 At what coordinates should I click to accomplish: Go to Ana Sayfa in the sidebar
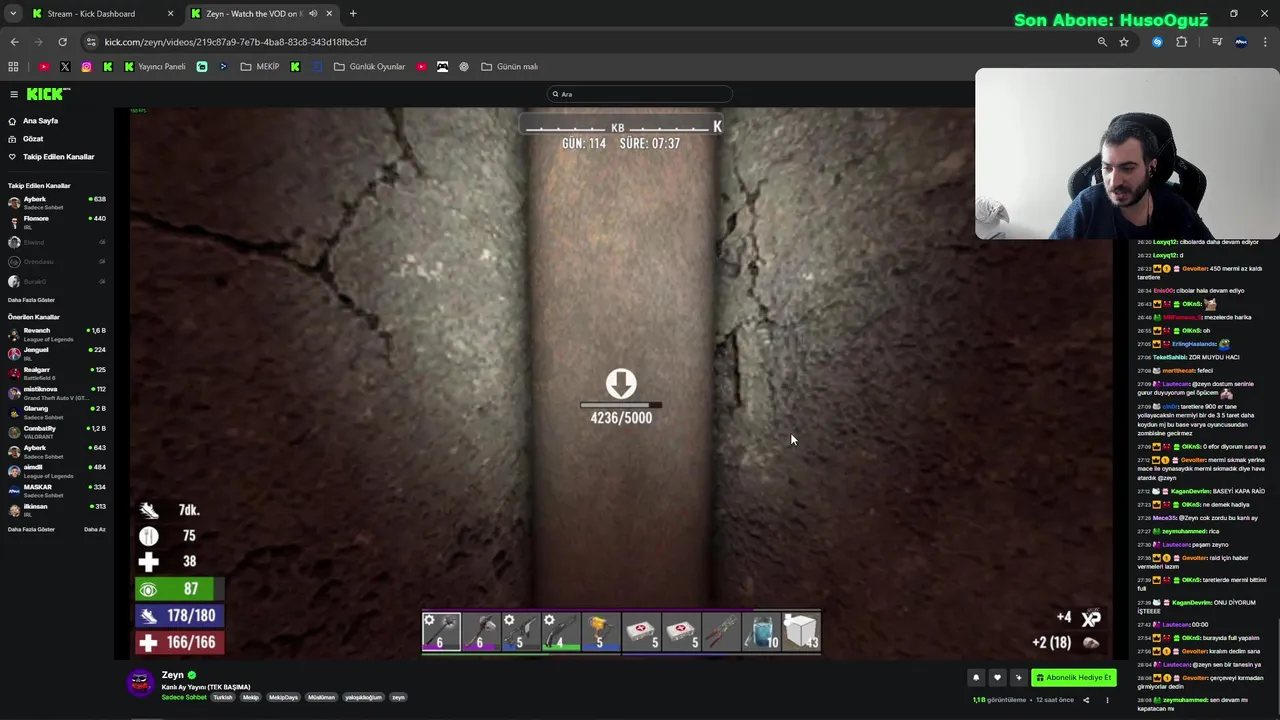tap(40, 121)
